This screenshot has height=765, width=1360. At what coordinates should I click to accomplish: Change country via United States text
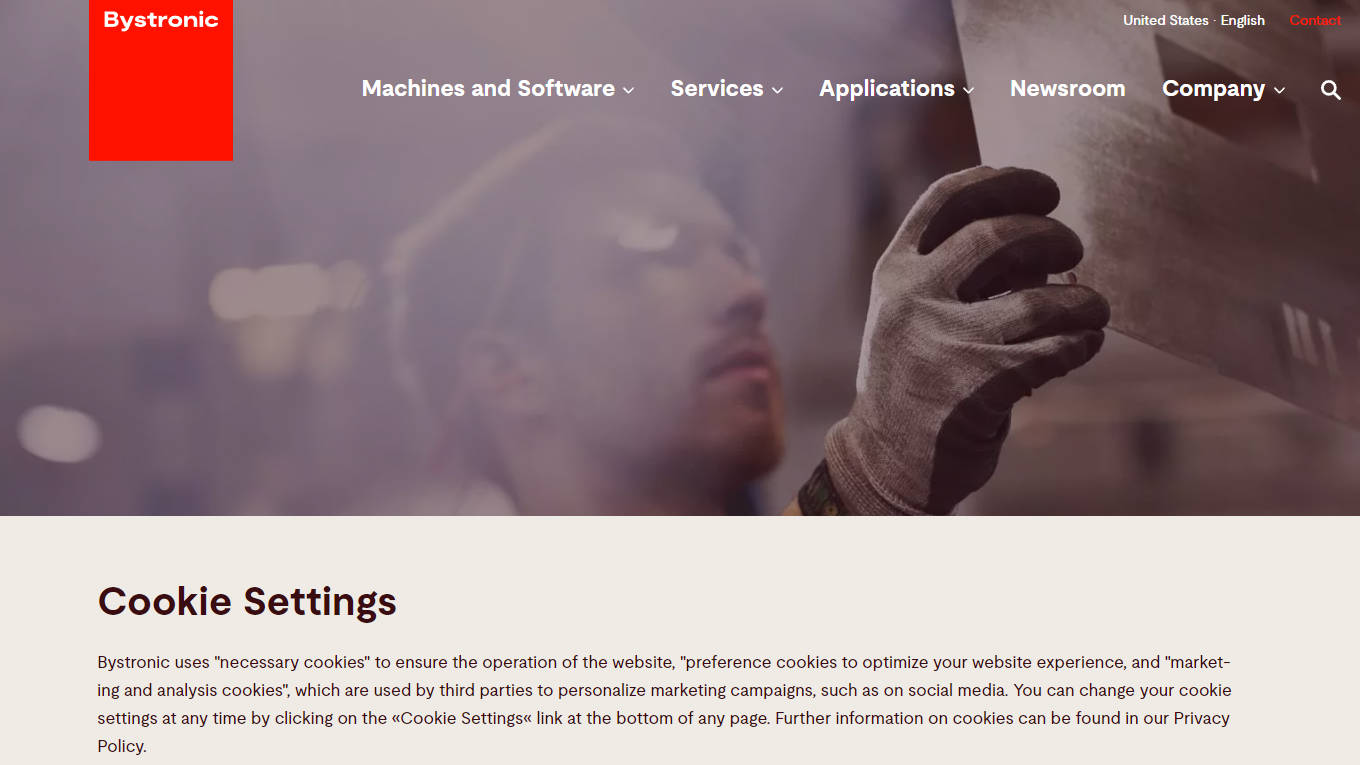pyautogui.click(x=1166, y=20)
